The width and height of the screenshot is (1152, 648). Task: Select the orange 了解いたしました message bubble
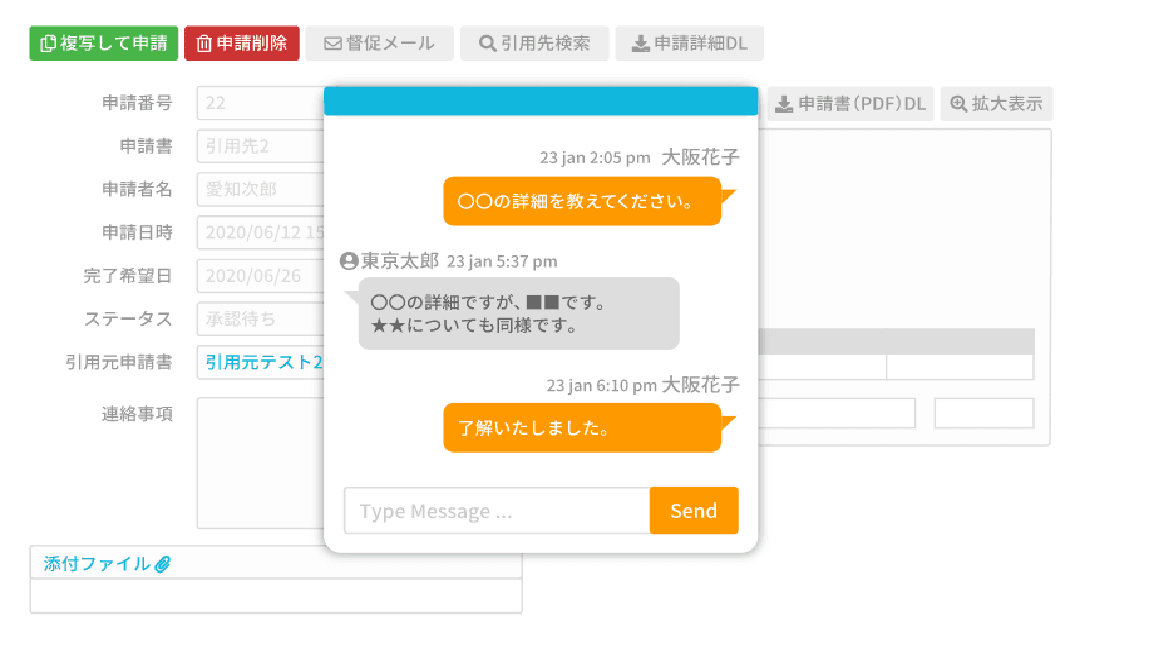click(x=582, y=429)
